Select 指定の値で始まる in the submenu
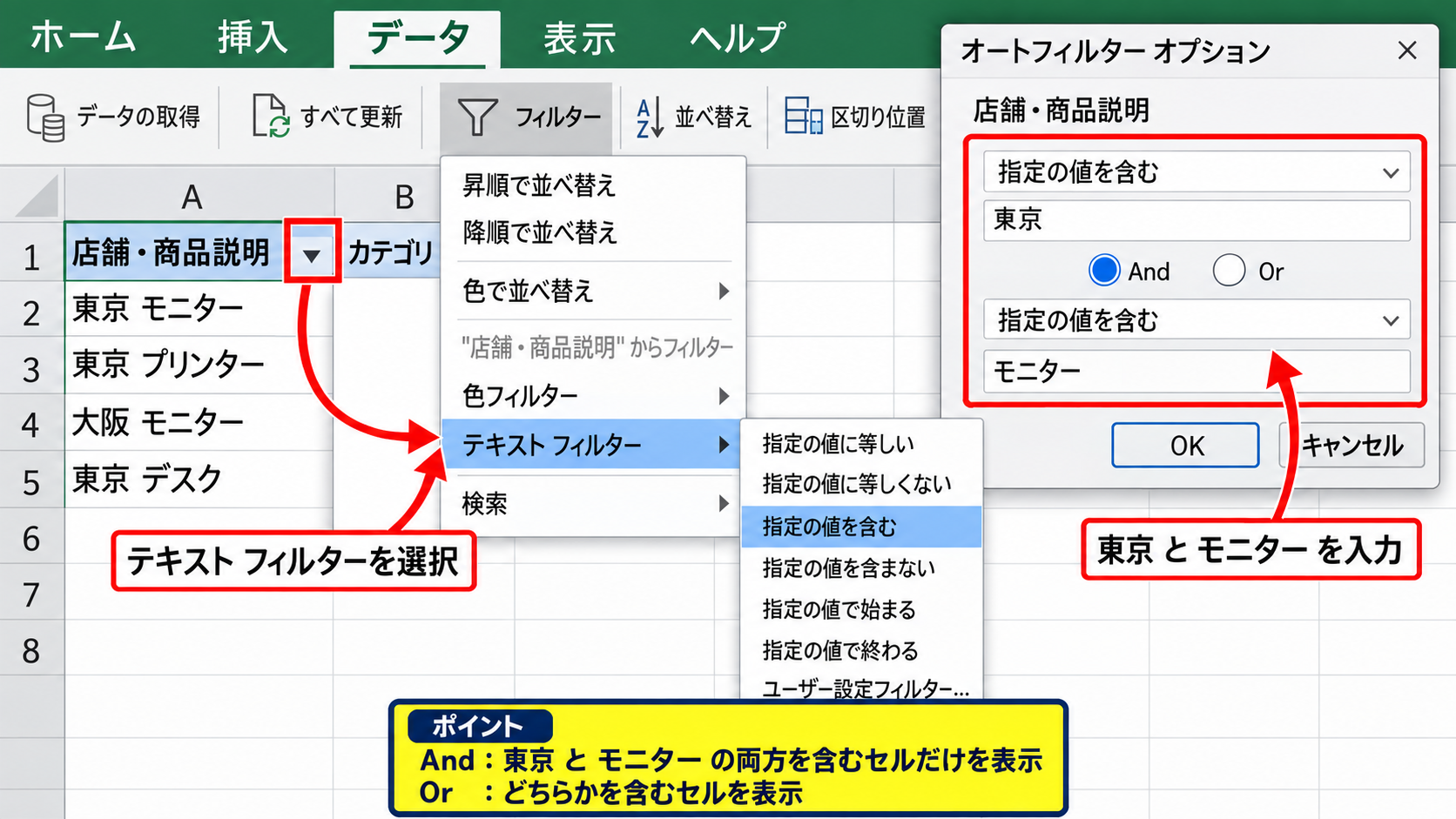Viewport: 1456px width, 819px height. [x=861, y=609]
